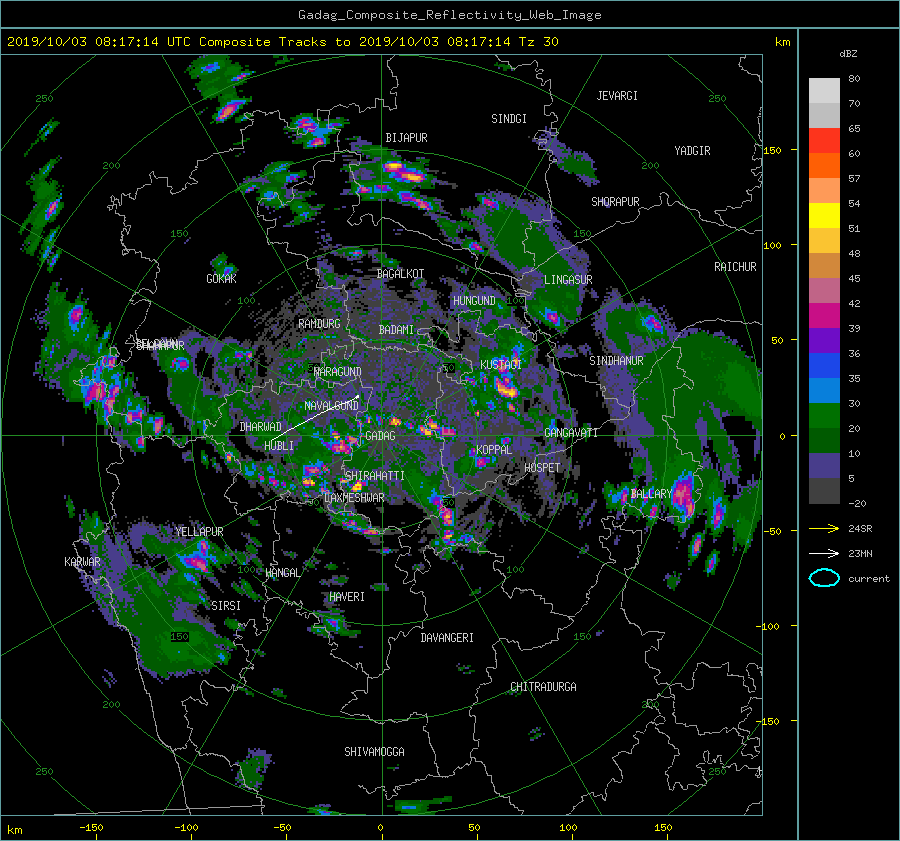
Task: Click the RAICHUR city label
Action: point(735,267)
